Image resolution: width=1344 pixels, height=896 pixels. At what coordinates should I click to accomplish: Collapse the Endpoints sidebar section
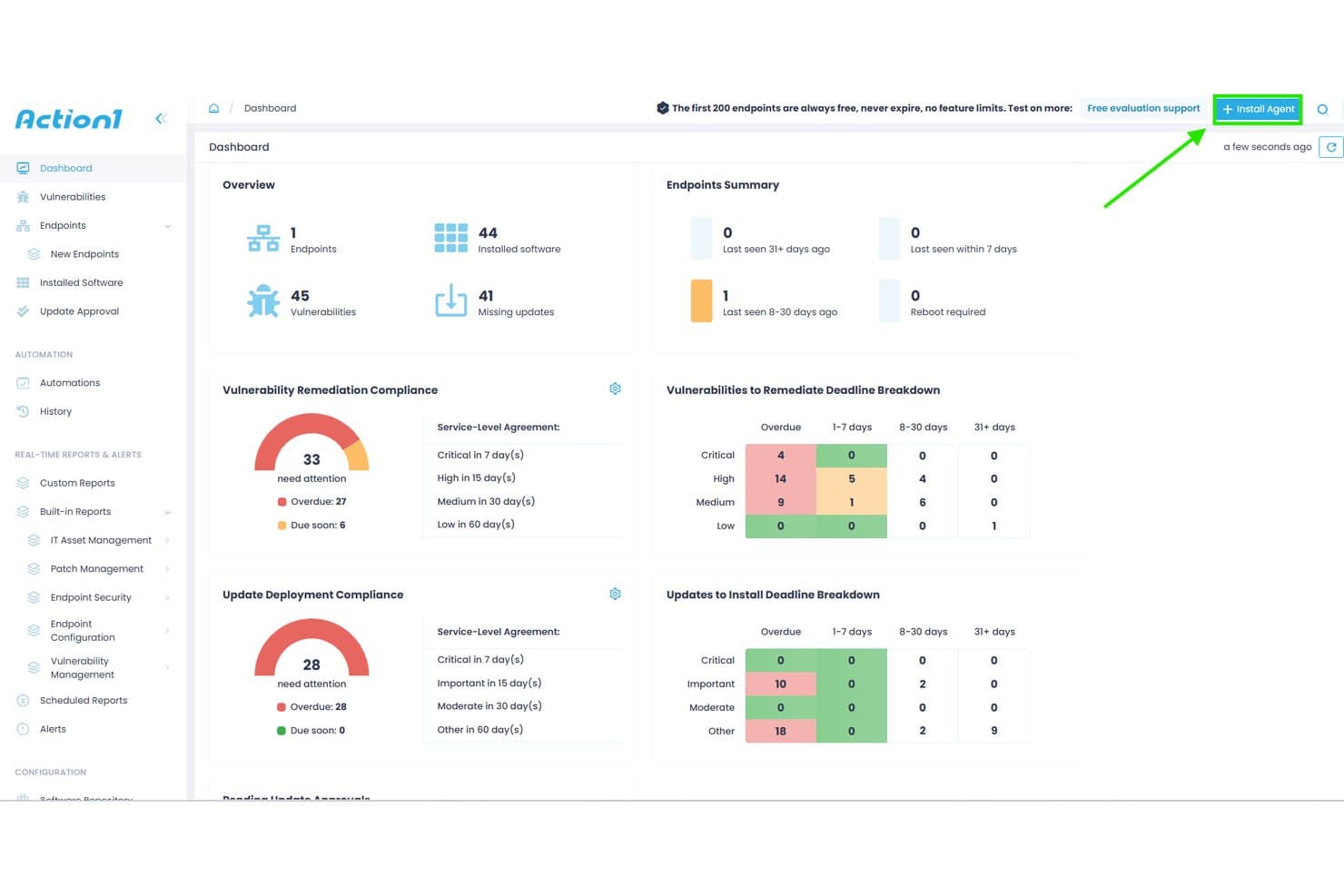[168, 226]
